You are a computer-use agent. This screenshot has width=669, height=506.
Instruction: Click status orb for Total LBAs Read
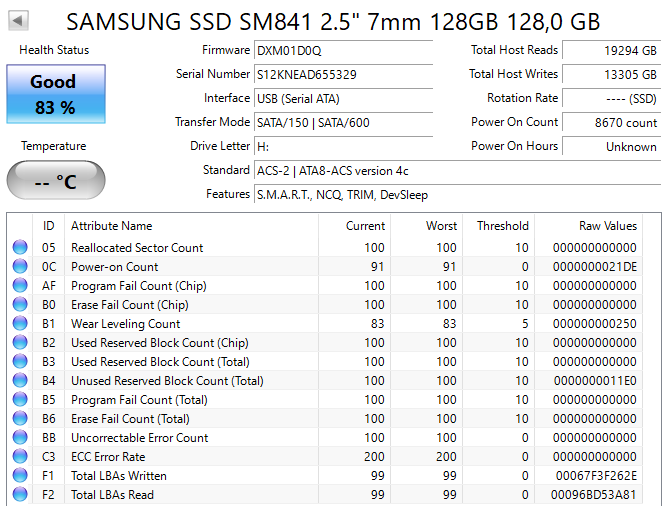tap(20, 495)
